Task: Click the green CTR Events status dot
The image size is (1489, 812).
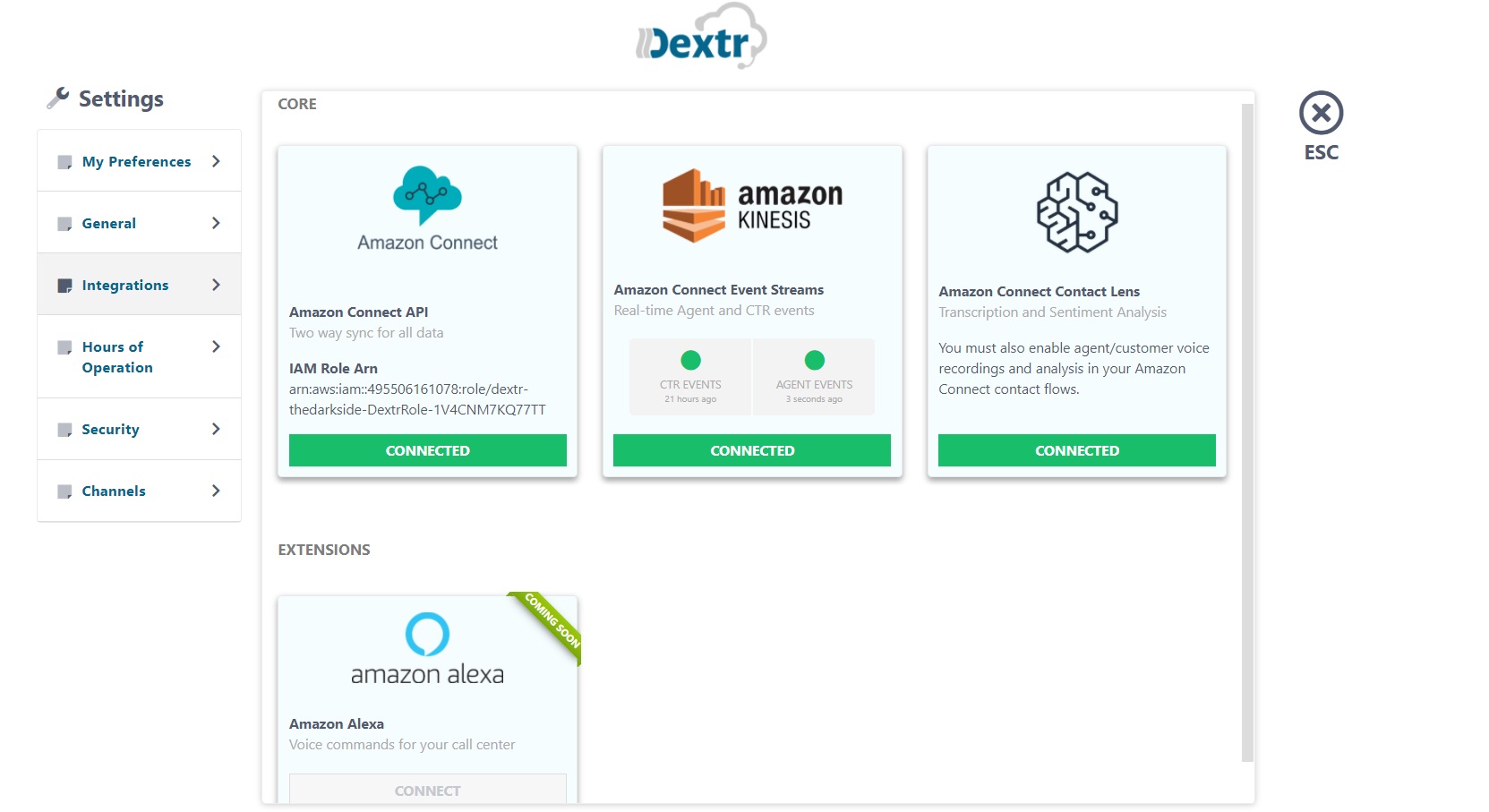Action: point(690,360)
